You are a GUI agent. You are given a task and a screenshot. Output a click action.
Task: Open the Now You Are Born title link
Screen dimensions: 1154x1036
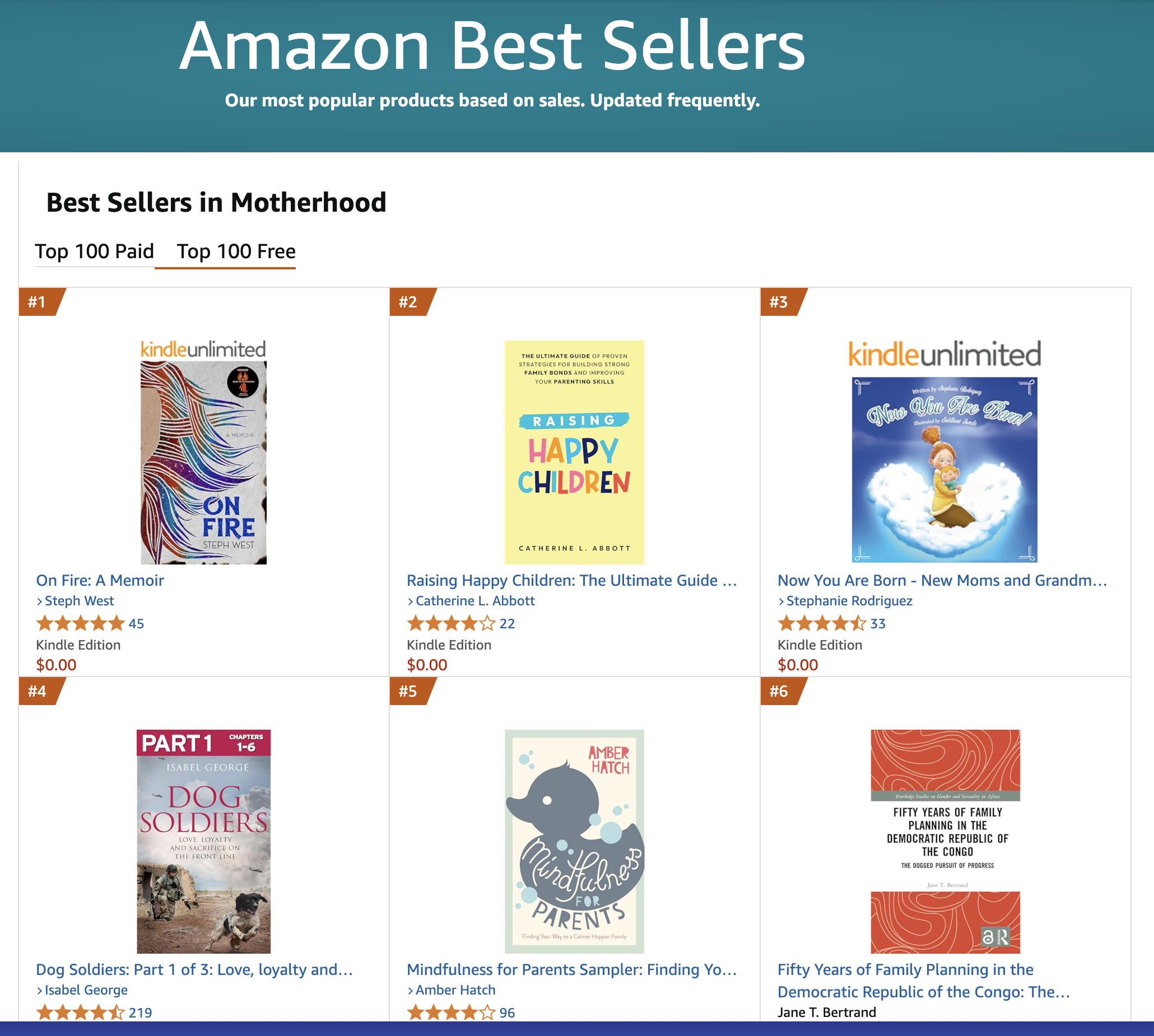[942, 581]
